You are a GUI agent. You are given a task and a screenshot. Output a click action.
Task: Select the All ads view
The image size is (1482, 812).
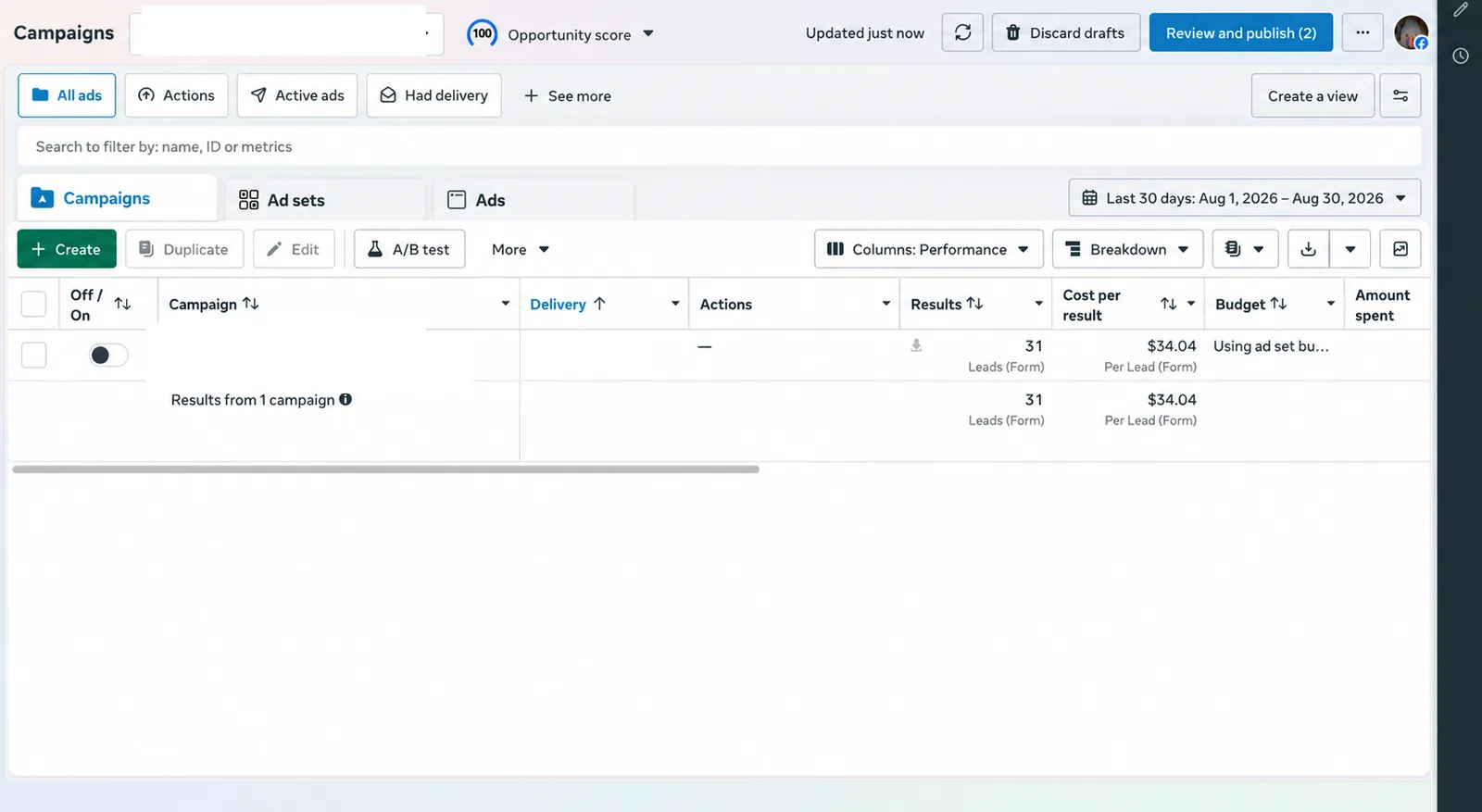67,95
